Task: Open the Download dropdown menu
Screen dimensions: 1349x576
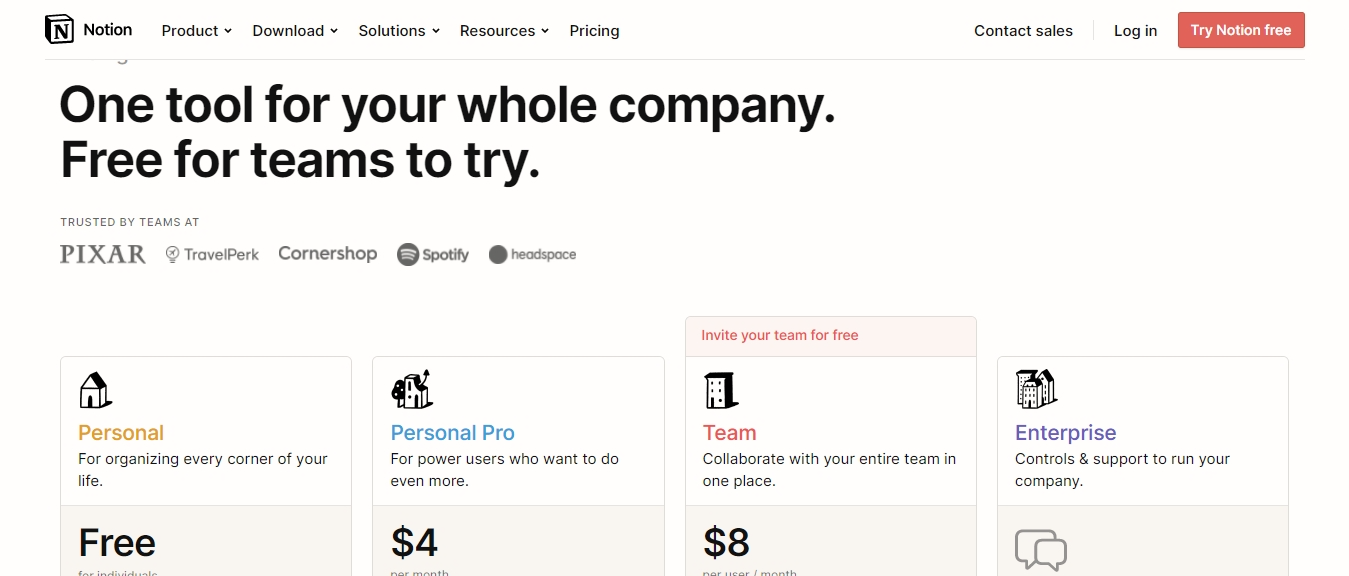Action: pyautogui.click(x=295, y=31)
